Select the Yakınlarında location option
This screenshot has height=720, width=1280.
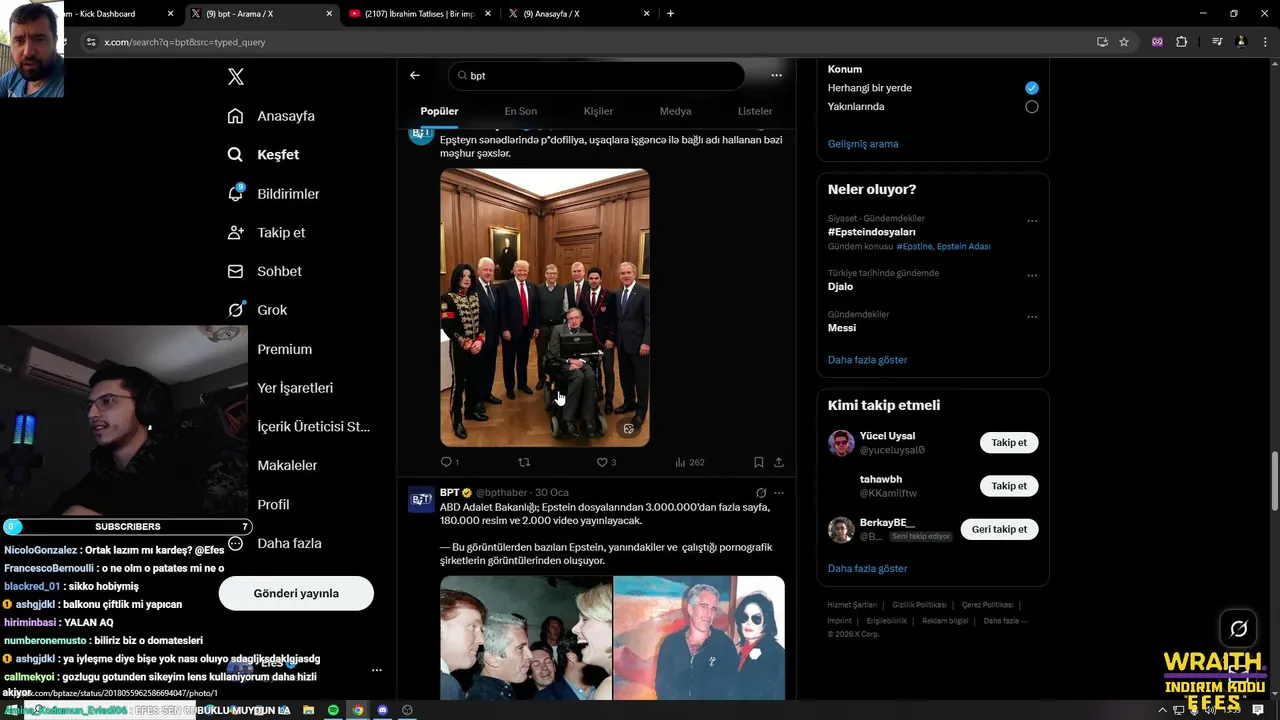pyautogui.click(x=1032, y=107)
